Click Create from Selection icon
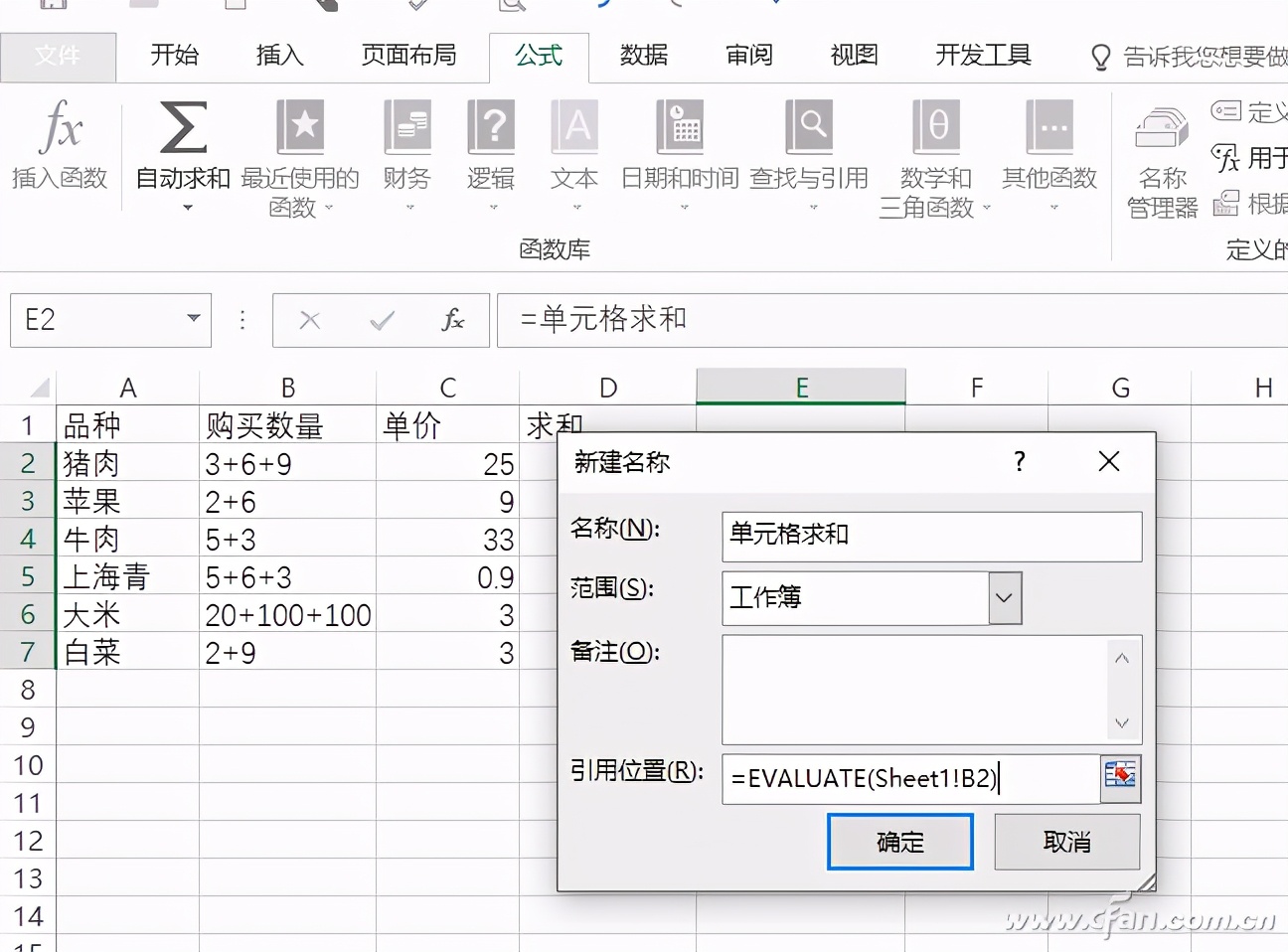The height and width of the screenshot is (952, 1288). pos(1225,203)
